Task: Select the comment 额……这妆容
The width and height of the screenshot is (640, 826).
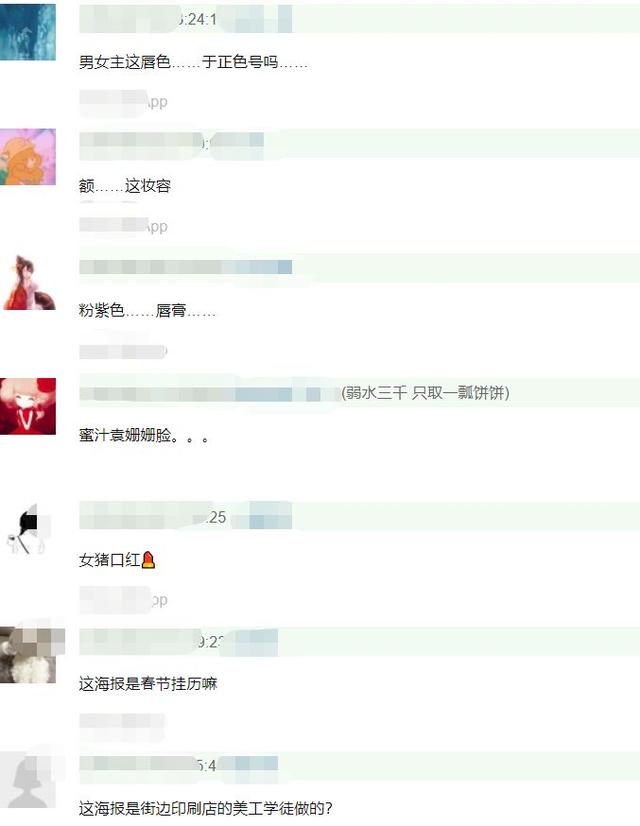Action: (x=125, y=186)
